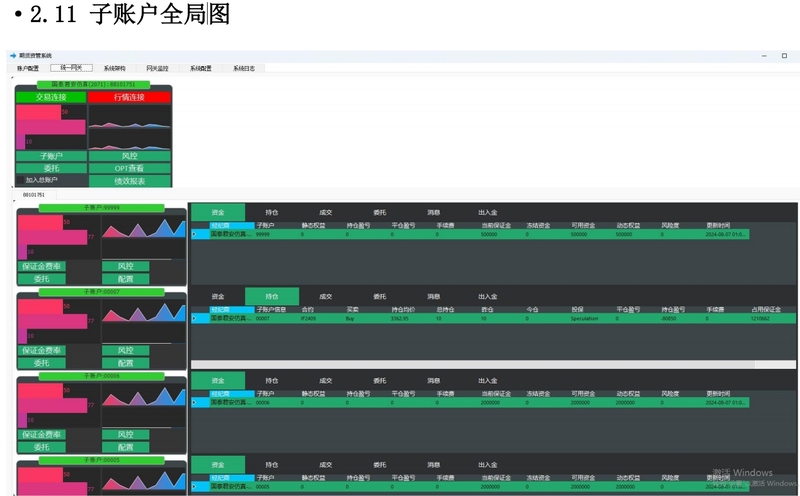The image size is (800, 496).
Task: Click the 合约 column header
Action: tap(308, 309)
